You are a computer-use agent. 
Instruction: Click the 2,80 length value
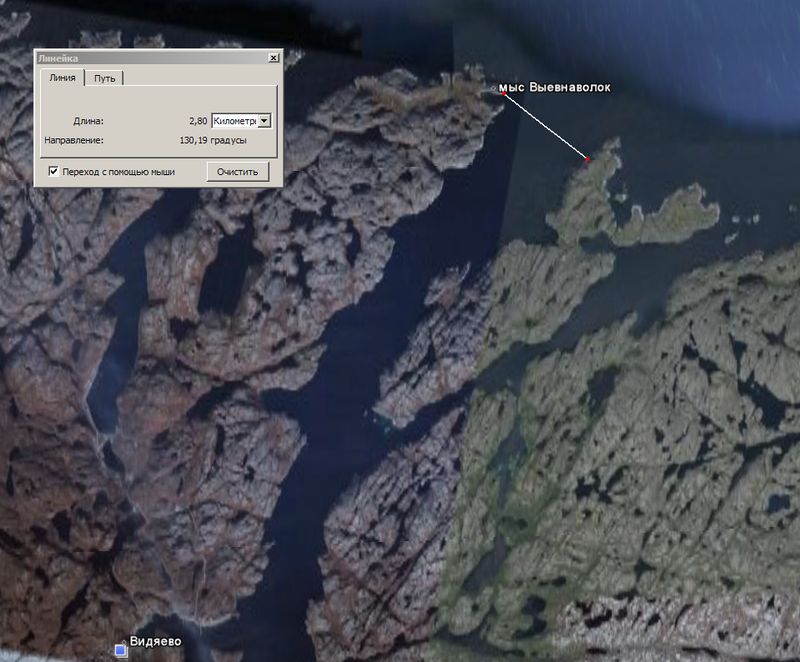pos(197,121)
